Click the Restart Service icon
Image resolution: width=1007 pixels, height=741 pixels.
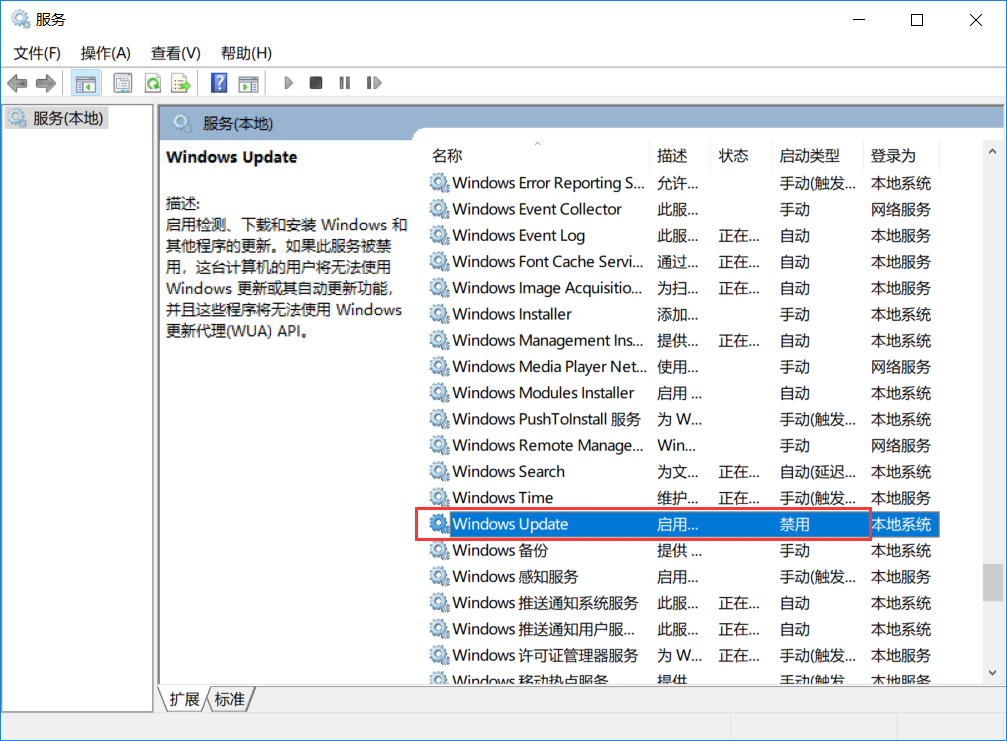tap(374, 83)
